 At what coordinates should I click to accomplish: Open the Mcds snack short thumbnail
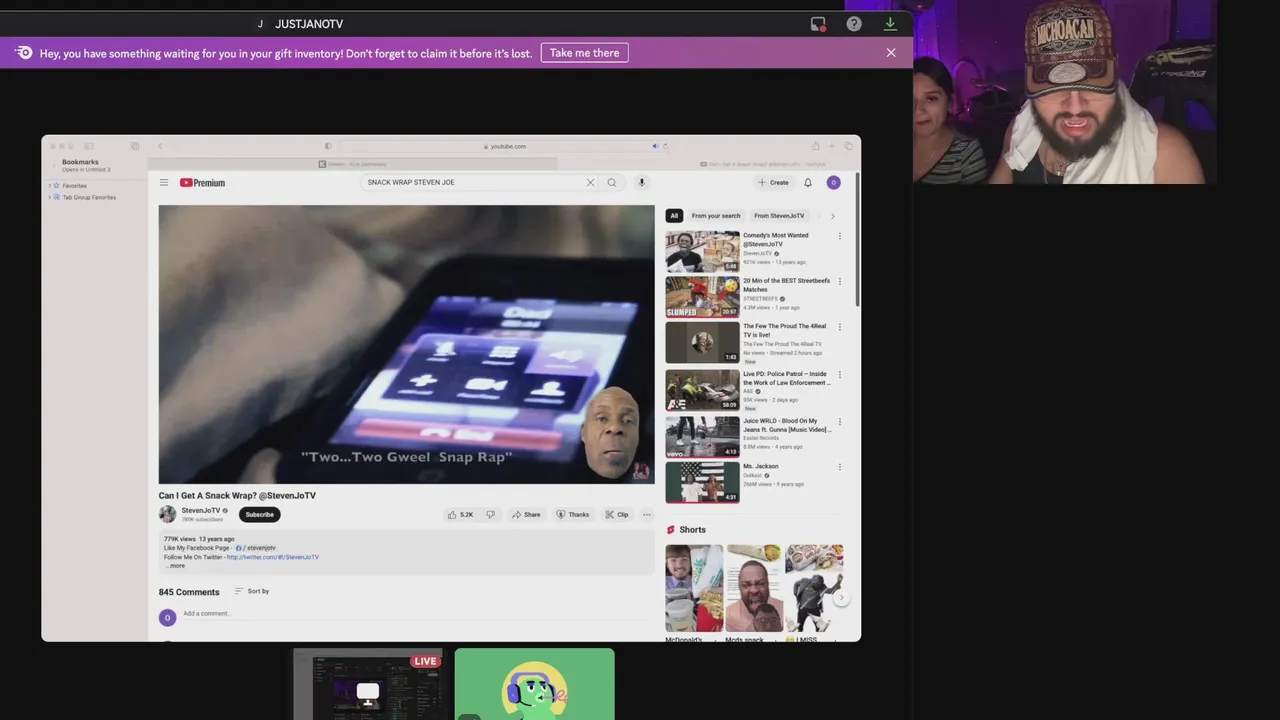[754, 588]
